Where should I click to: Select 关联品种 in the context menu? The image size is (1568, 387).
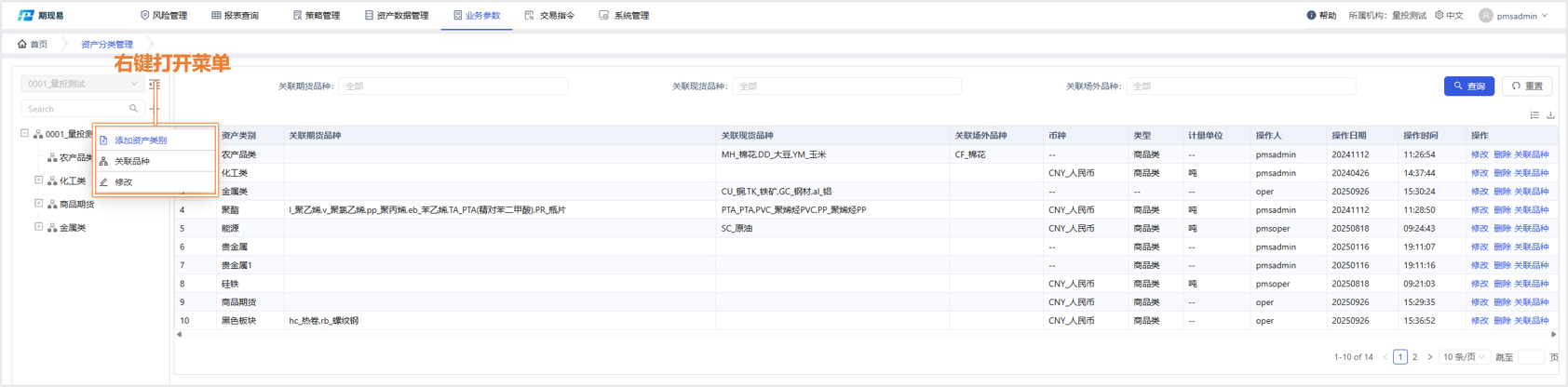[x=132, y=161]
